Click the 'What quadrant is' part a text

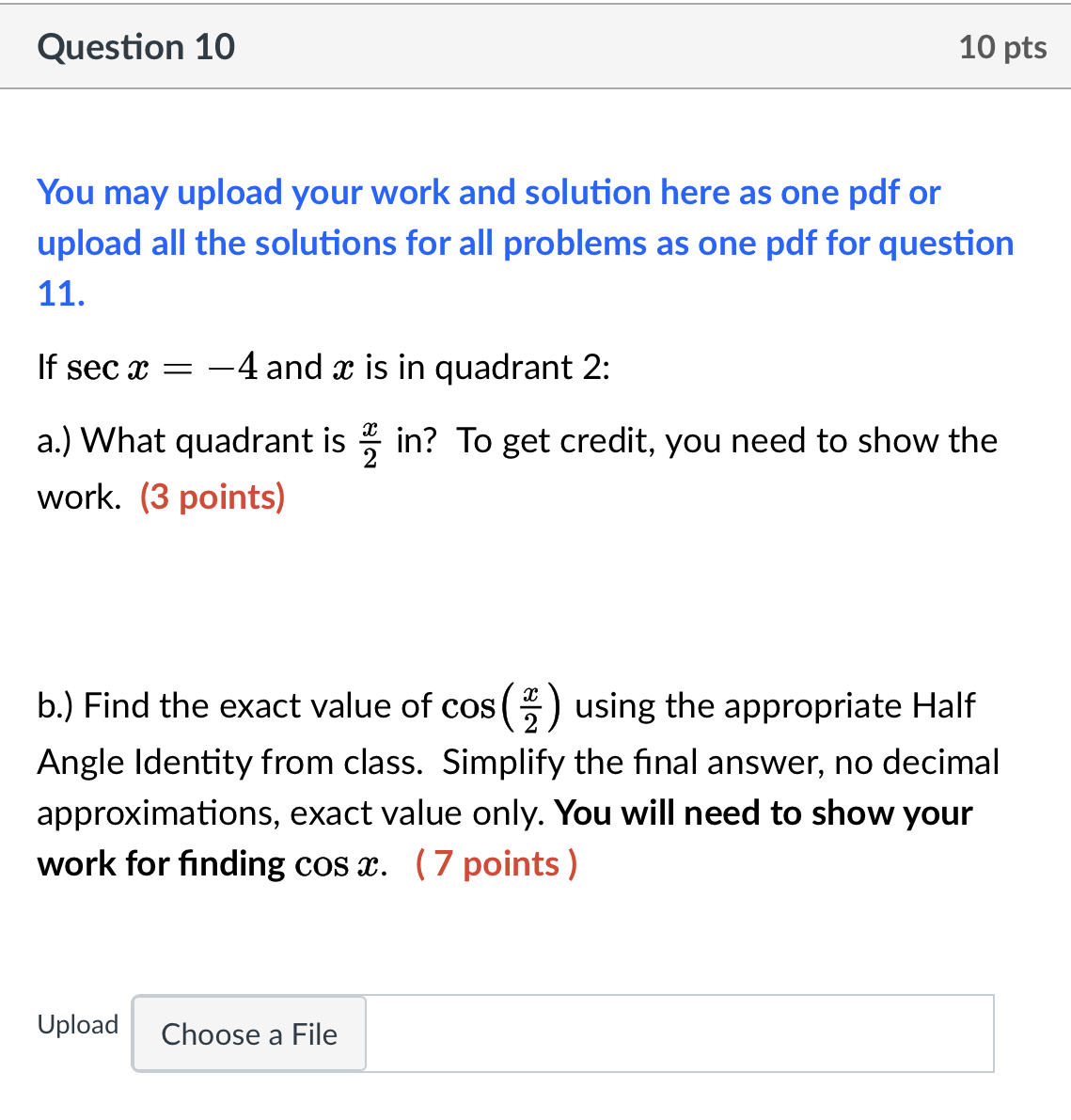point(213,440)
